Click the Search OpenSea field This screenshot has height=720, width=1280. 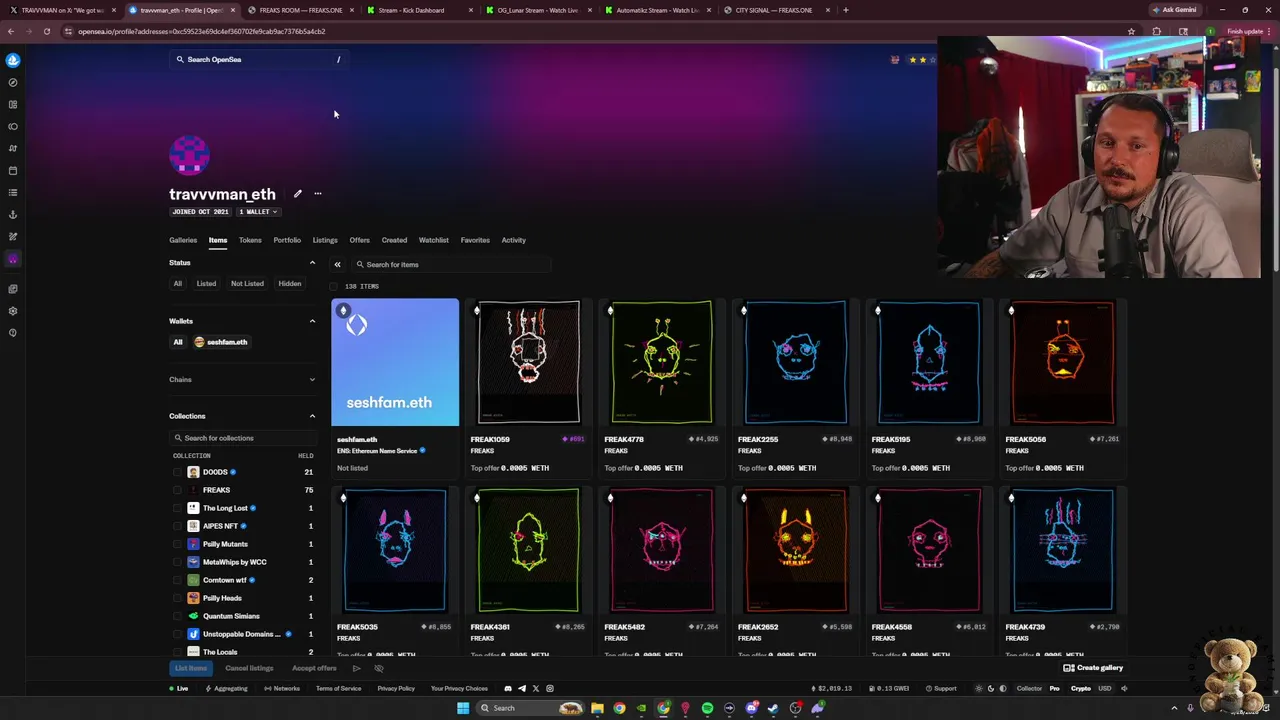pyautogui.click(x=259, y=60)
